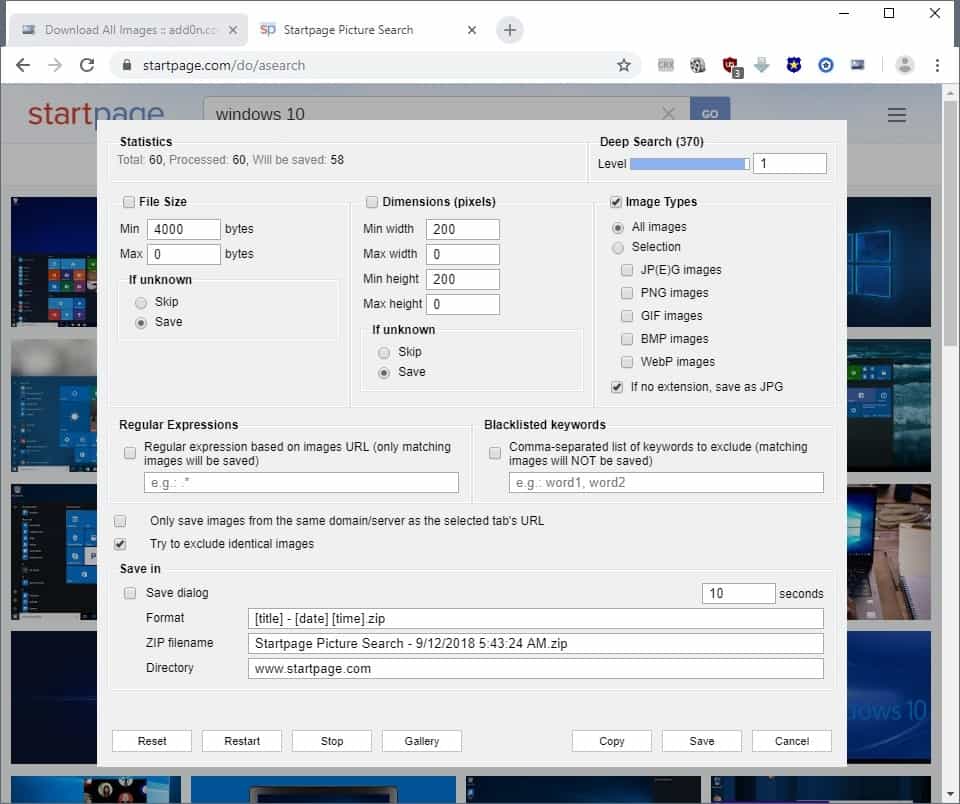This screenshot has width=960, height=804.
Task: Enable the File Size filter checkbox
Action: click(128, 202)
